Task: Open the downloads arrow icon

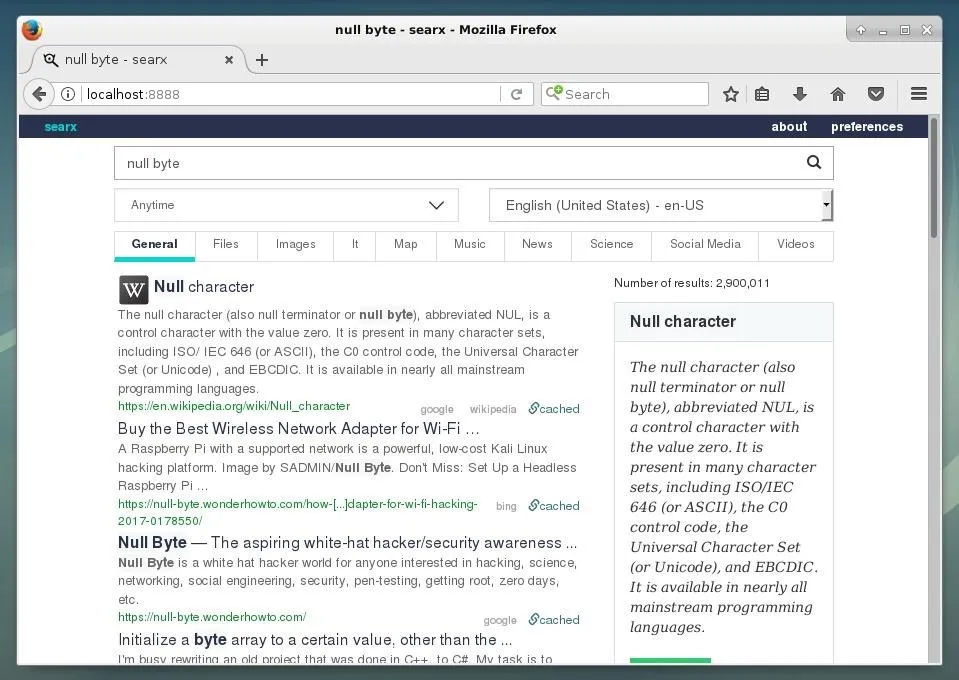Action: coord(799,94)
